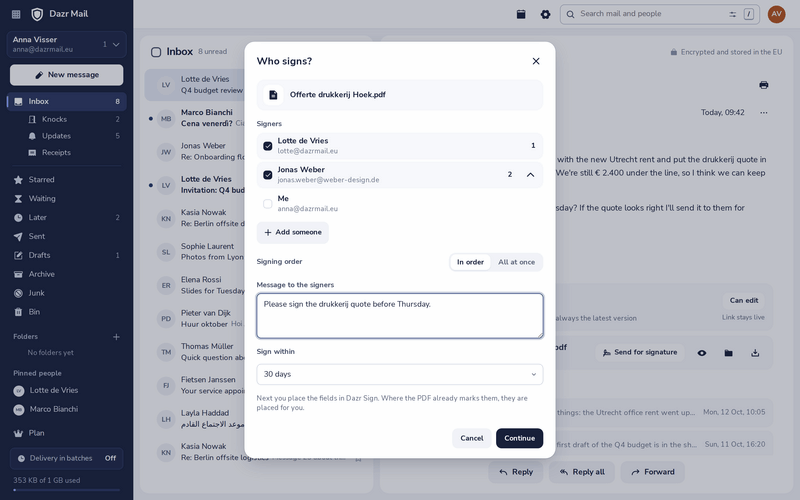The image size is (800, 500).
Task: Forward the message
Action: coord(653,472)
